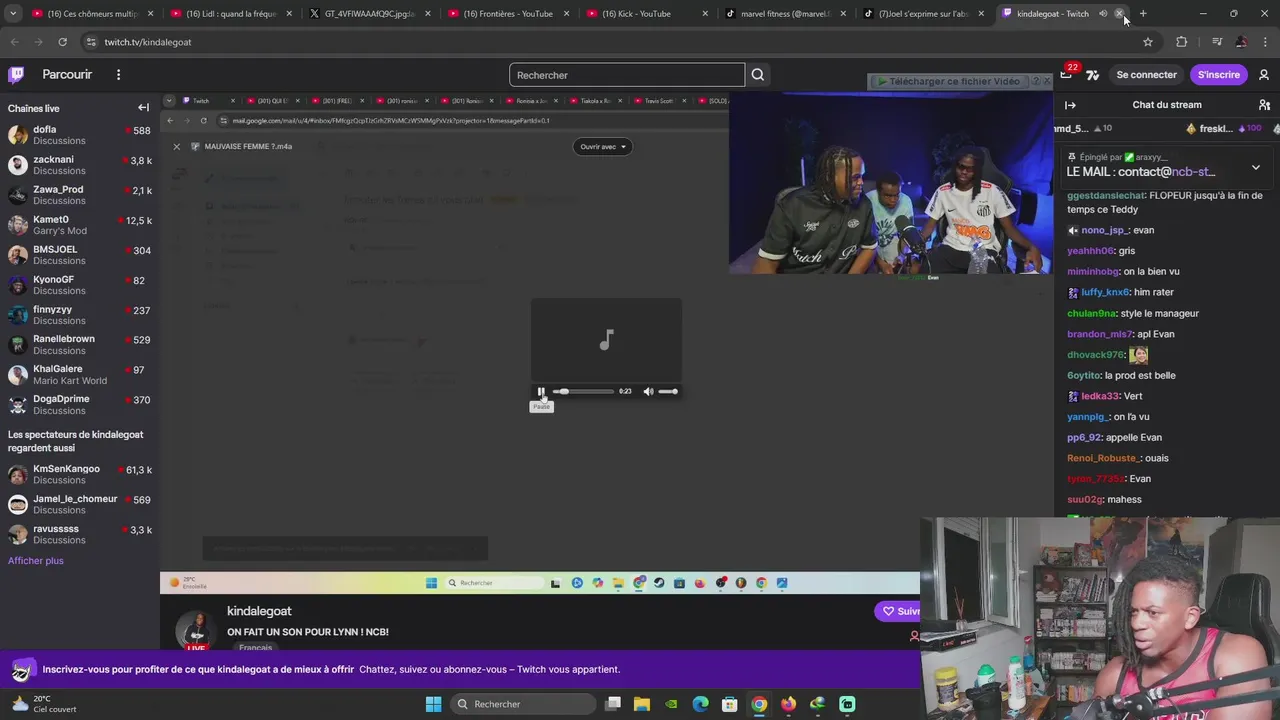Open Firefox from the taskbar

pyautogui.click(x=788, y=704)
